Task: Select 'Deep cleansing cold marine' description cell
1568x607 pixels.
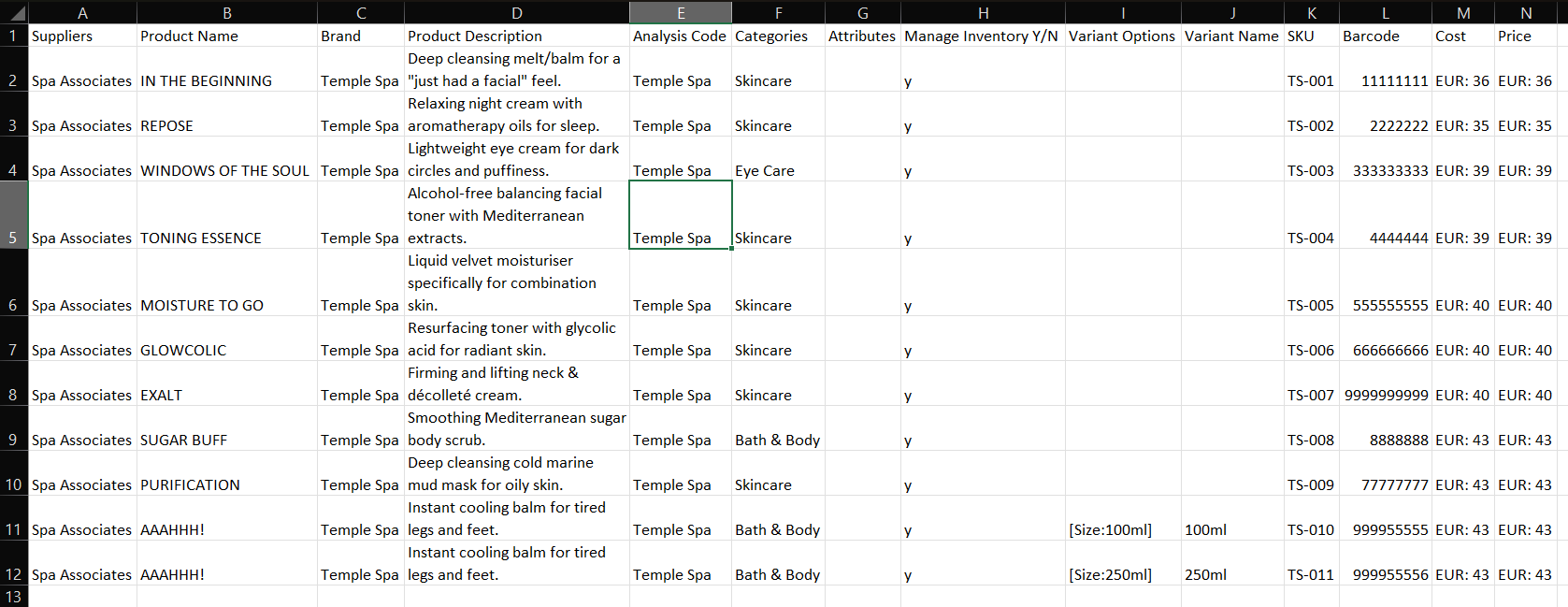Action: (517, 473)
